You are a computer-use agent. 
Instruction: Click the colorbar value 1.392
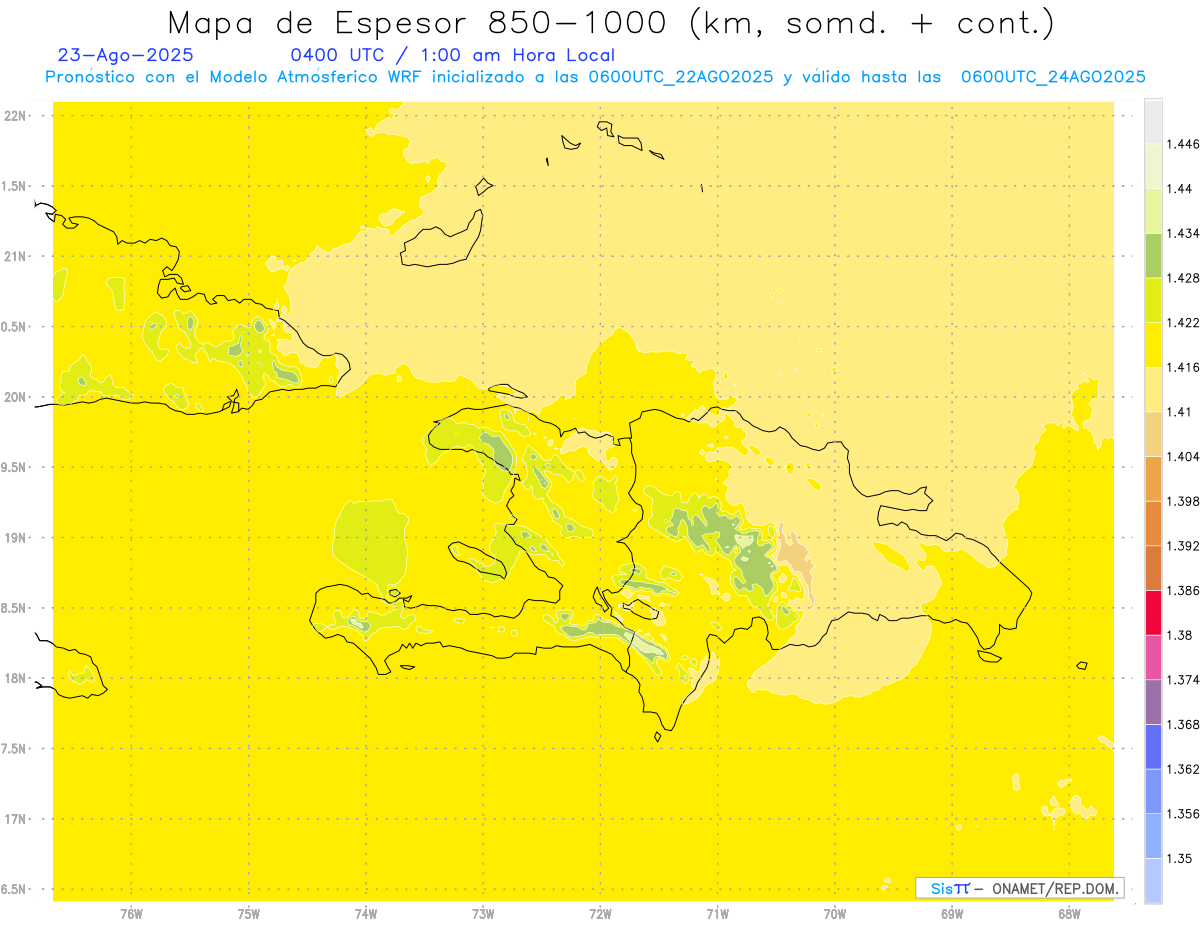pos(1183,546)
